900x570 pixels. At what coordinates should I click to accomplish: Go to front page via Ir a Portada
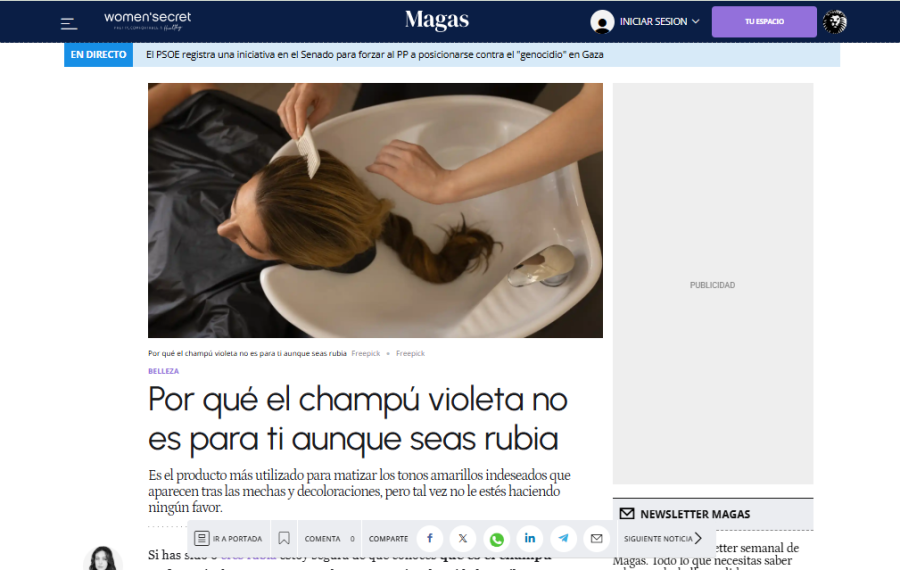(x=228, y=538)
